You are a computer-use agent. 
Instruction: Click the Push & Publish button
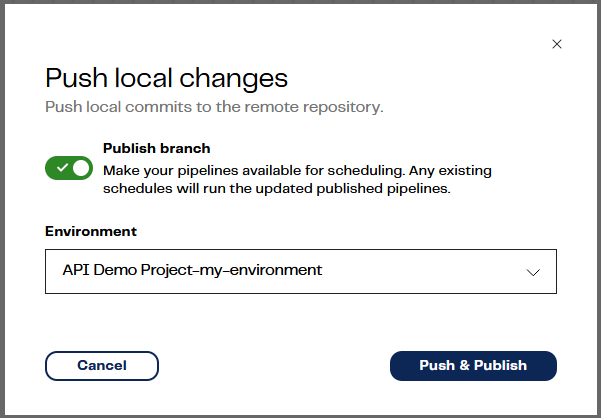[x=473, y=366]
